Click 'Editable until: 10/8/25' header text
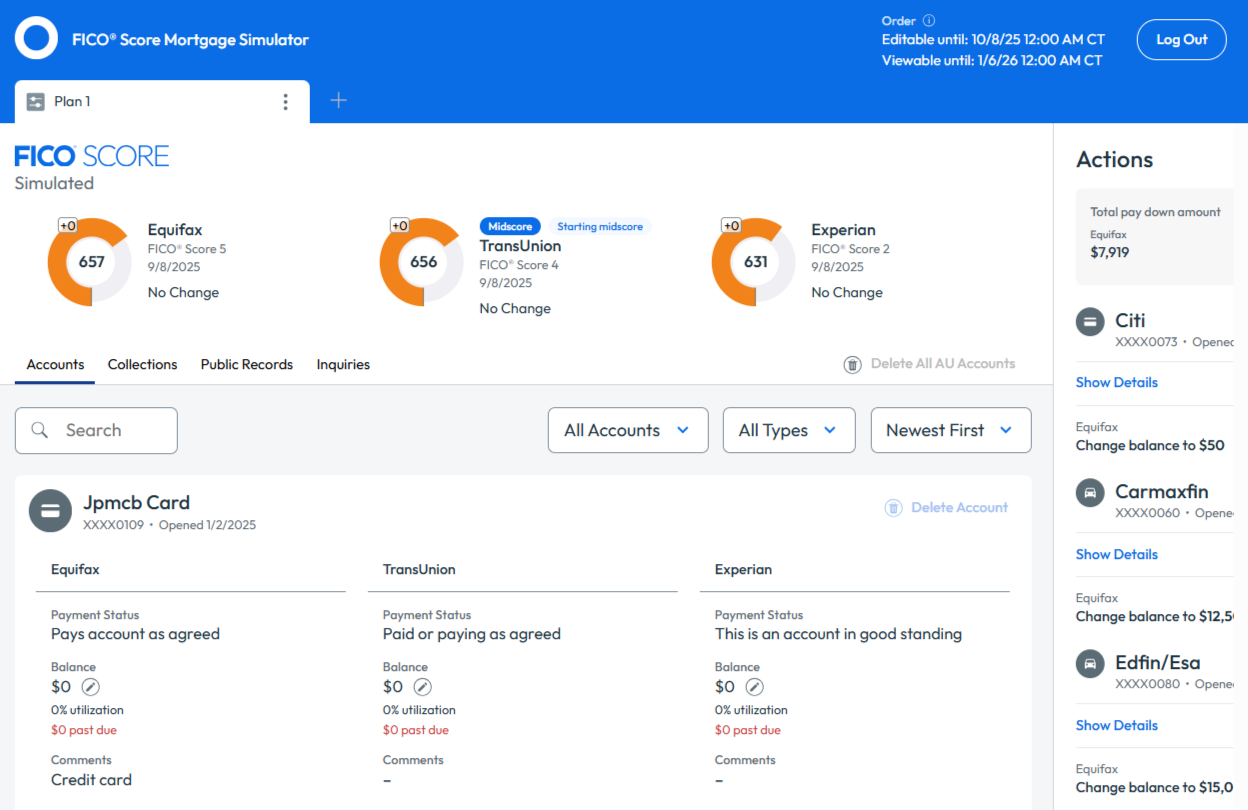Image resolution: width=1248 pixels, height=810 pixels. click(x=993, y=40)
